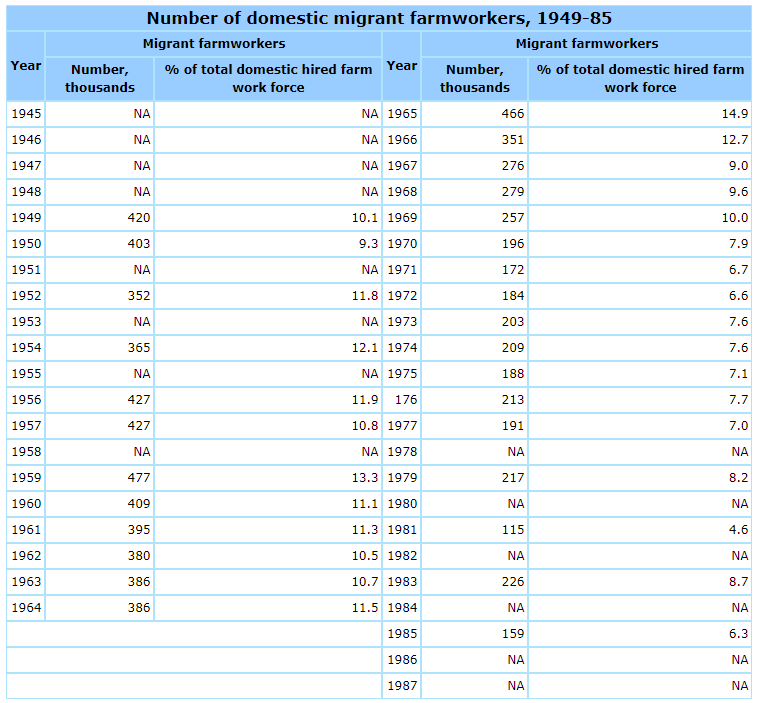The width and height of the screenshot is (758, 703).
Task: Select the 1949 year cell
Action: pos(25,217)
